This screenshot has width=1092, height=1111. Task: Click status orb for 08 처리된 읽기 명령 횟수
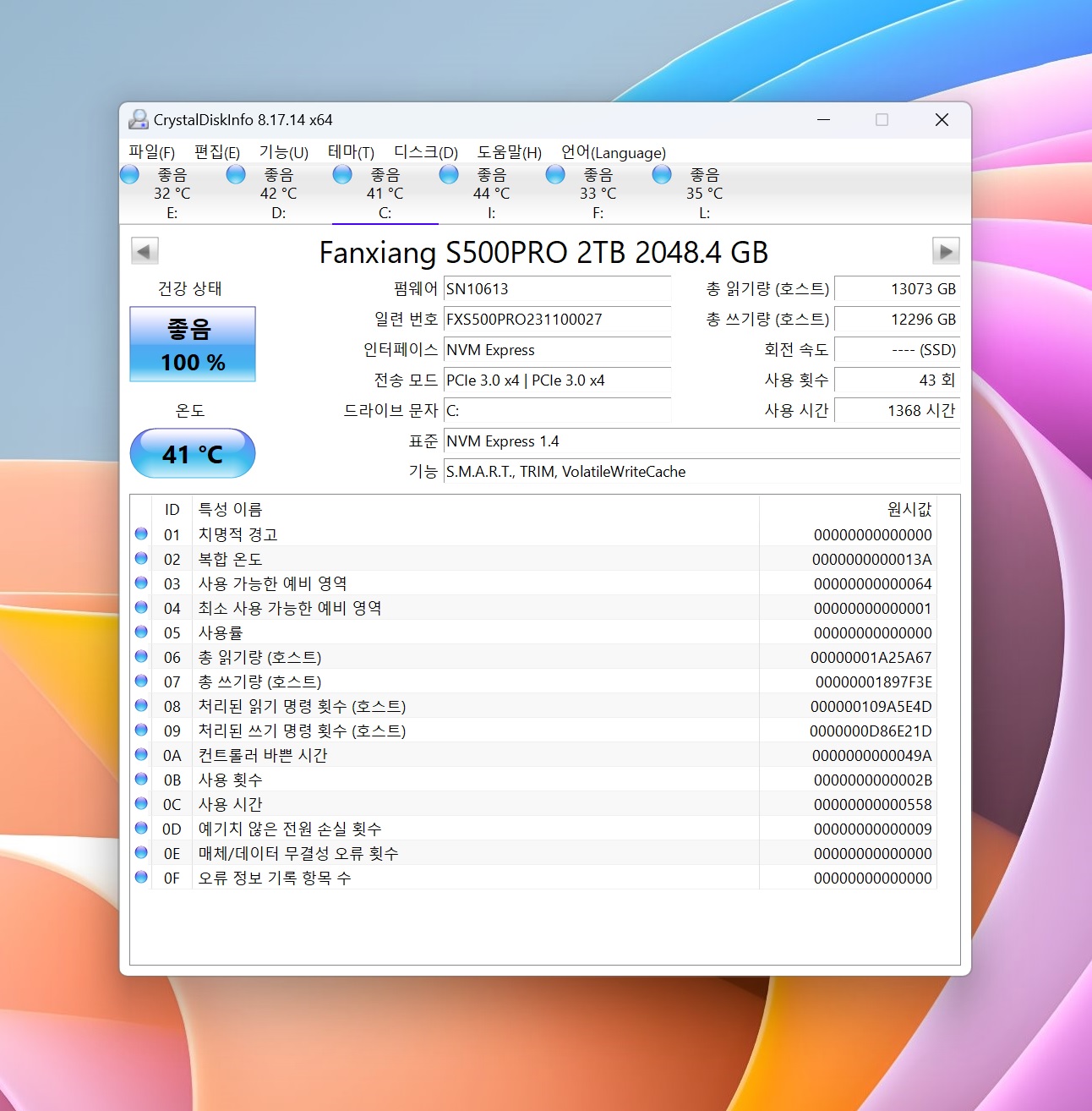point(141,705)
